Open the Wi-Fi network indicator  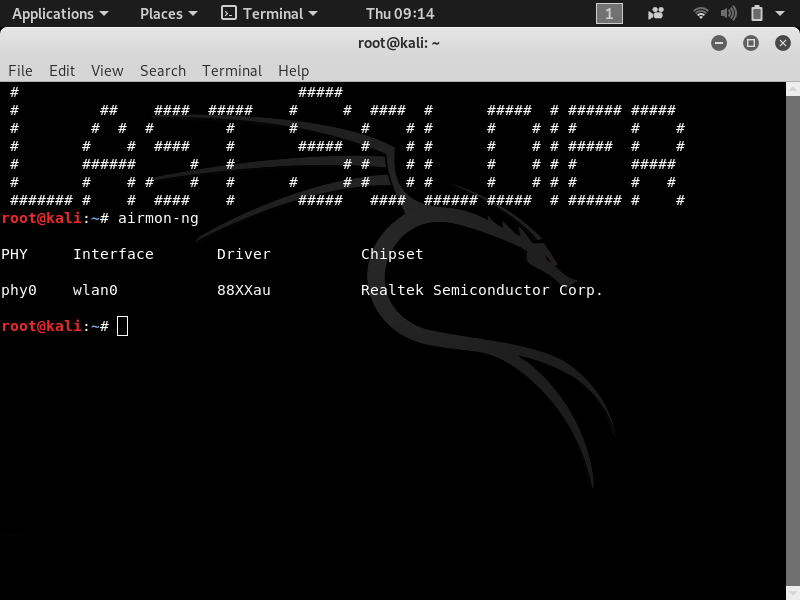(x=701, y=13)
